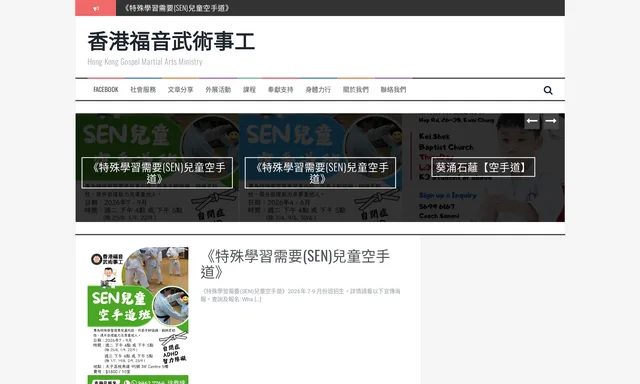Click the ticker headline in top bar
This screenshot has width=640, height=384.
[176, 8]
